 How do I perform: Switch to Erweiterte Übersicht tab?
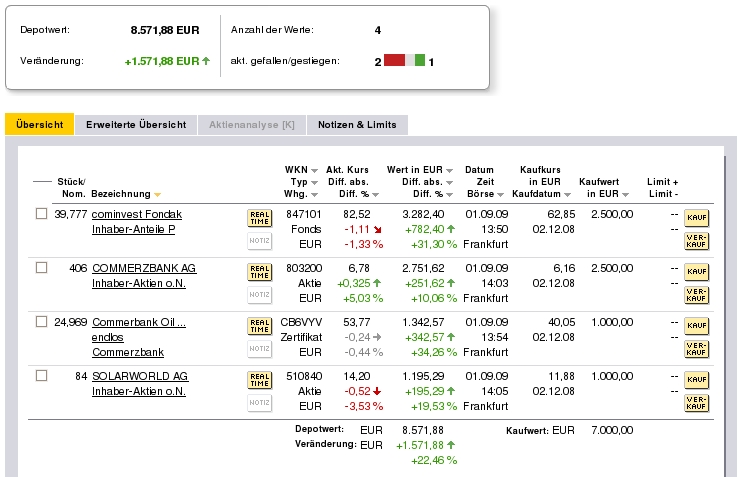pos(136,125)
